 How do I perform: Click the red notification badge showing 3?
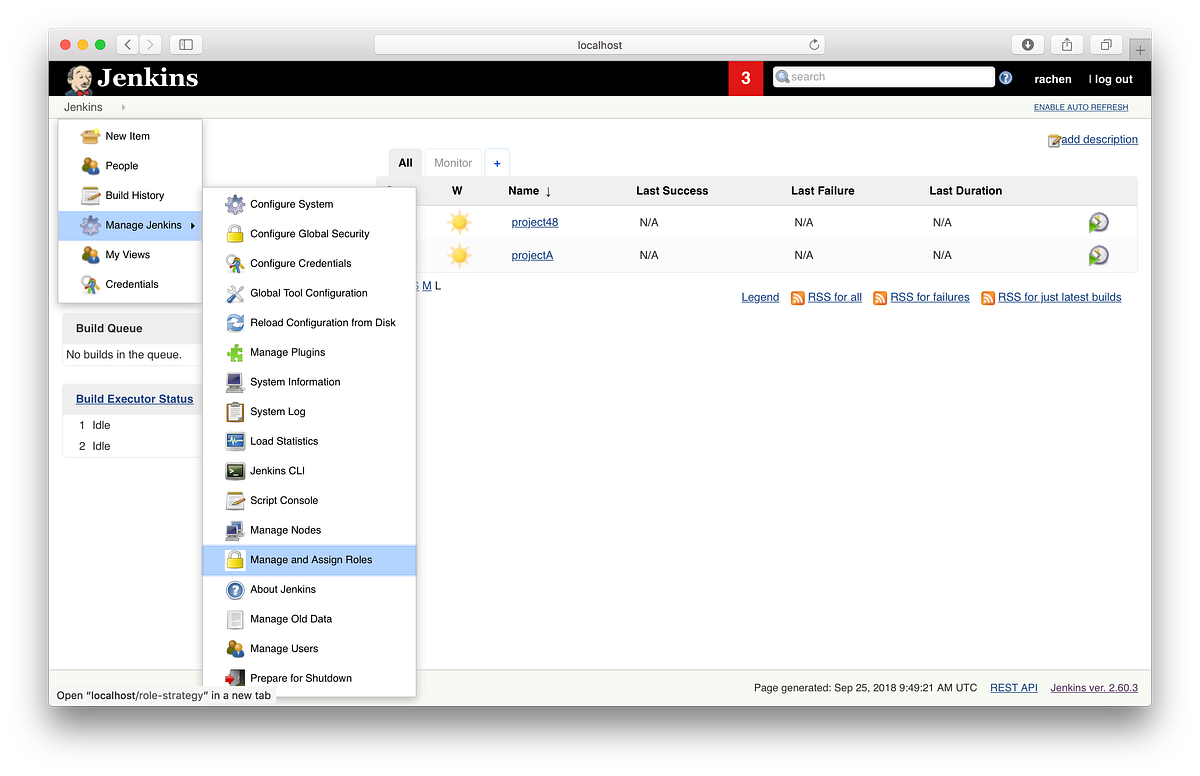(745, 78)
